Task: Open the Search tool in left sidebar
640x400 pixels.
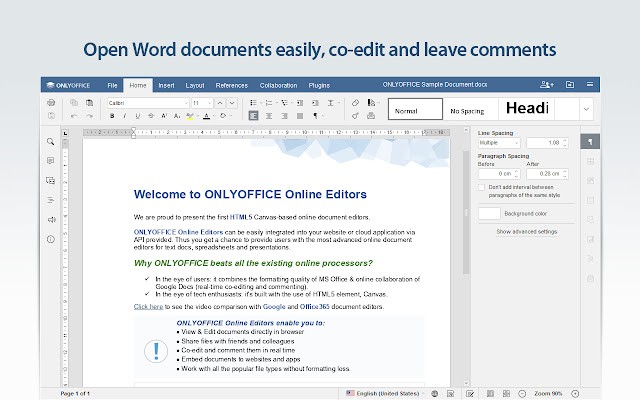Action: pyautogui.click(x=51, y=142)
